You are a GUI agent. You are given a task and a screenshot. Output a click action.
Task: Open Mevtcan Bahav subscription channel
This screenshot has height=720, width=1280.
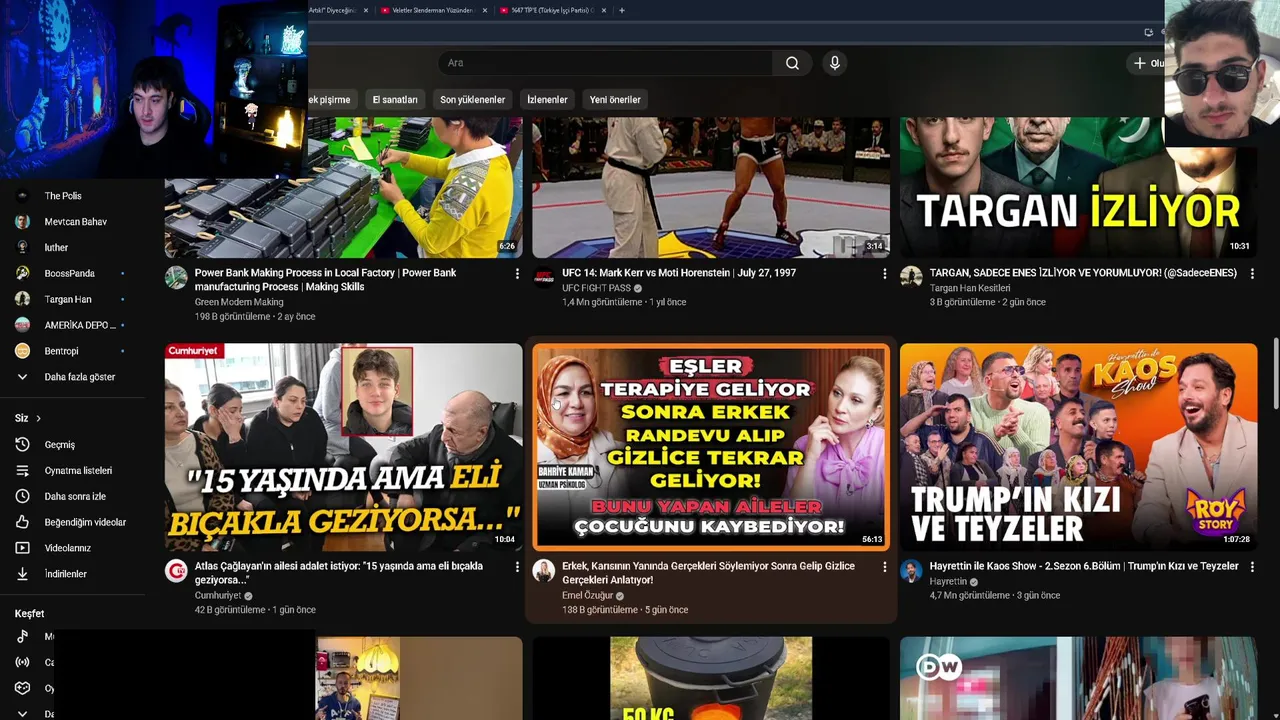coord(75,222)
